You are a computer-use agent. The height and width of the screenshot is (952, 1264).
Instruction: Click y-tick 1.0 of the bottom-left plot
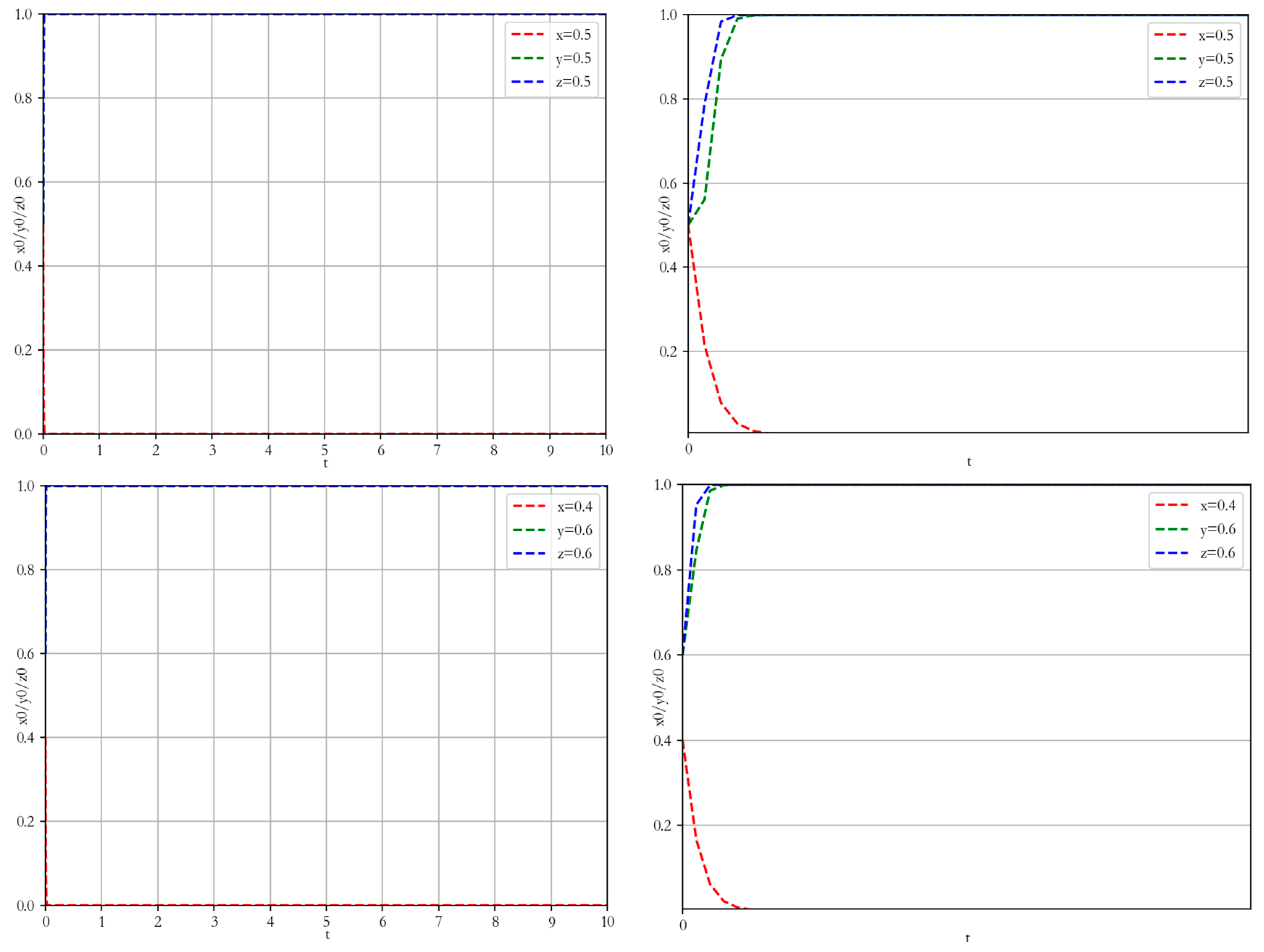[25, 486]
